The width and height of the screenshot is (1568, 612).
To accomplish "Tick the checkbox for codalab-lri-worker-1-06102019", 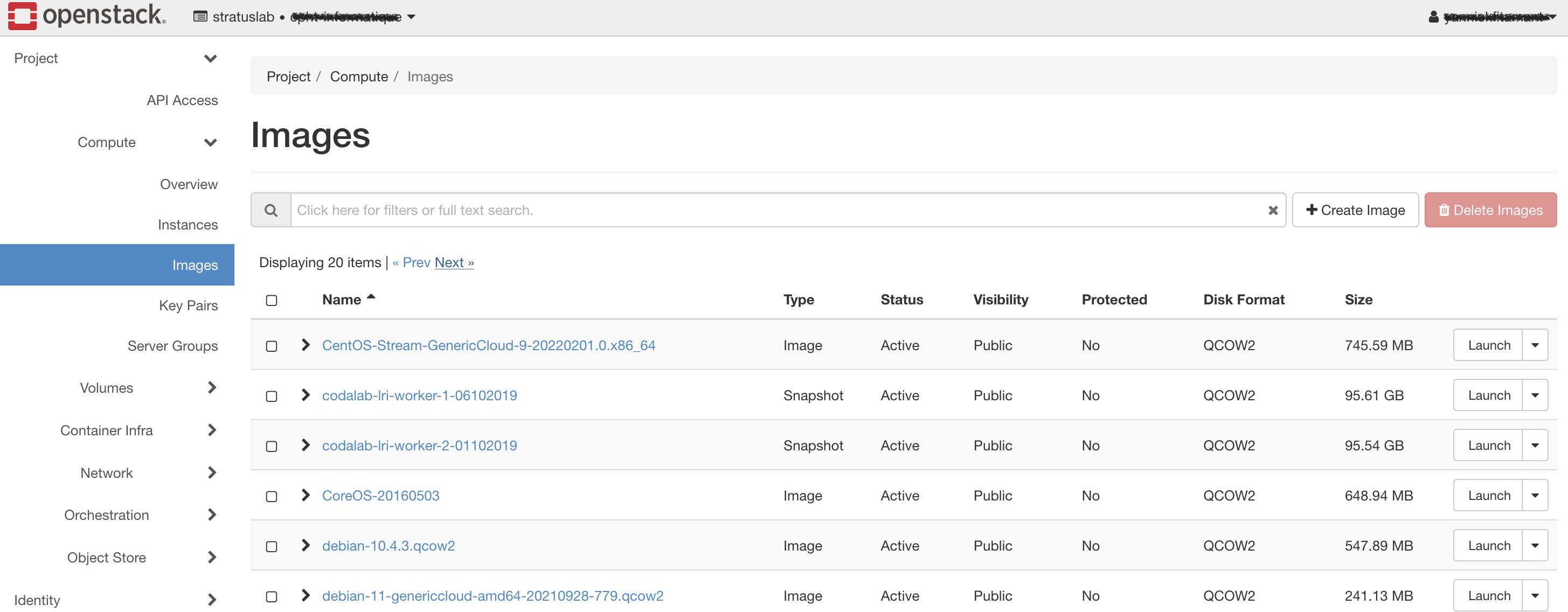I will coord(272,395).
